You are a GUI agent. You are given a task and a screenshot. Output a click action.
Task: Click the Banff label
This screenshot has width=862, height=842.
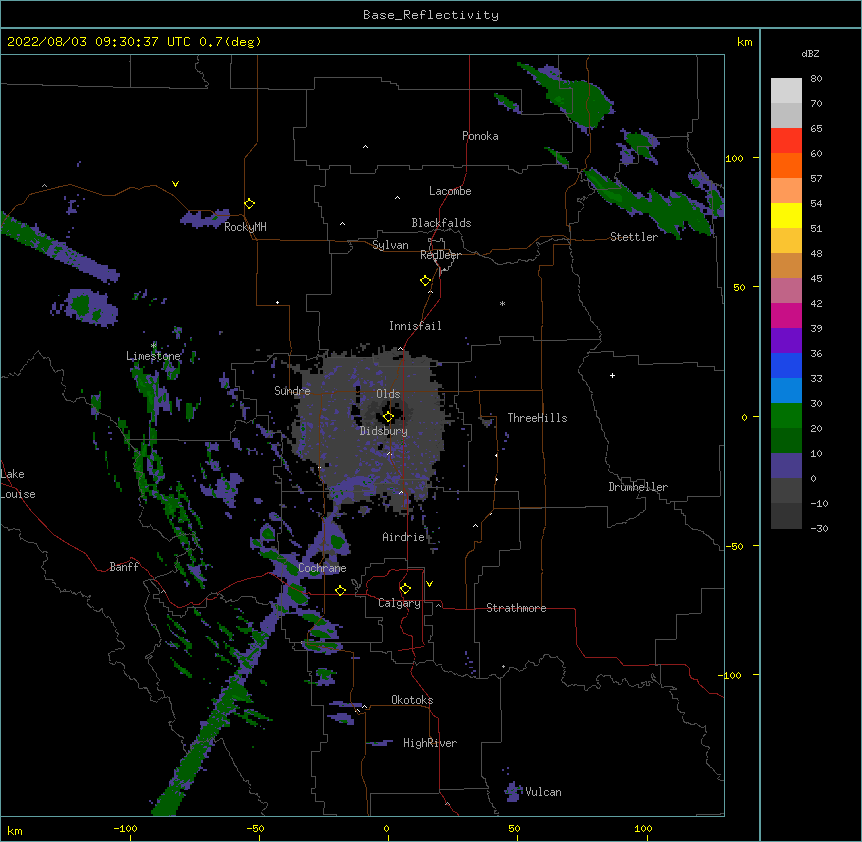click(x=124, y=567)
